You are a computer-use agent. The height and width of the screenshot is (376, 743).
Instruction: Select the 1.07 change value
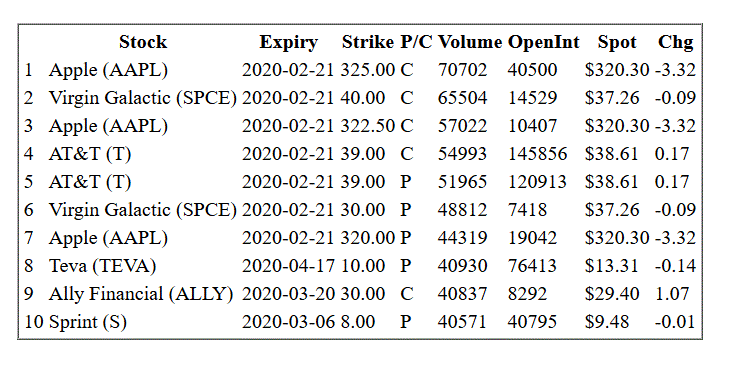(x=672, y=293)
